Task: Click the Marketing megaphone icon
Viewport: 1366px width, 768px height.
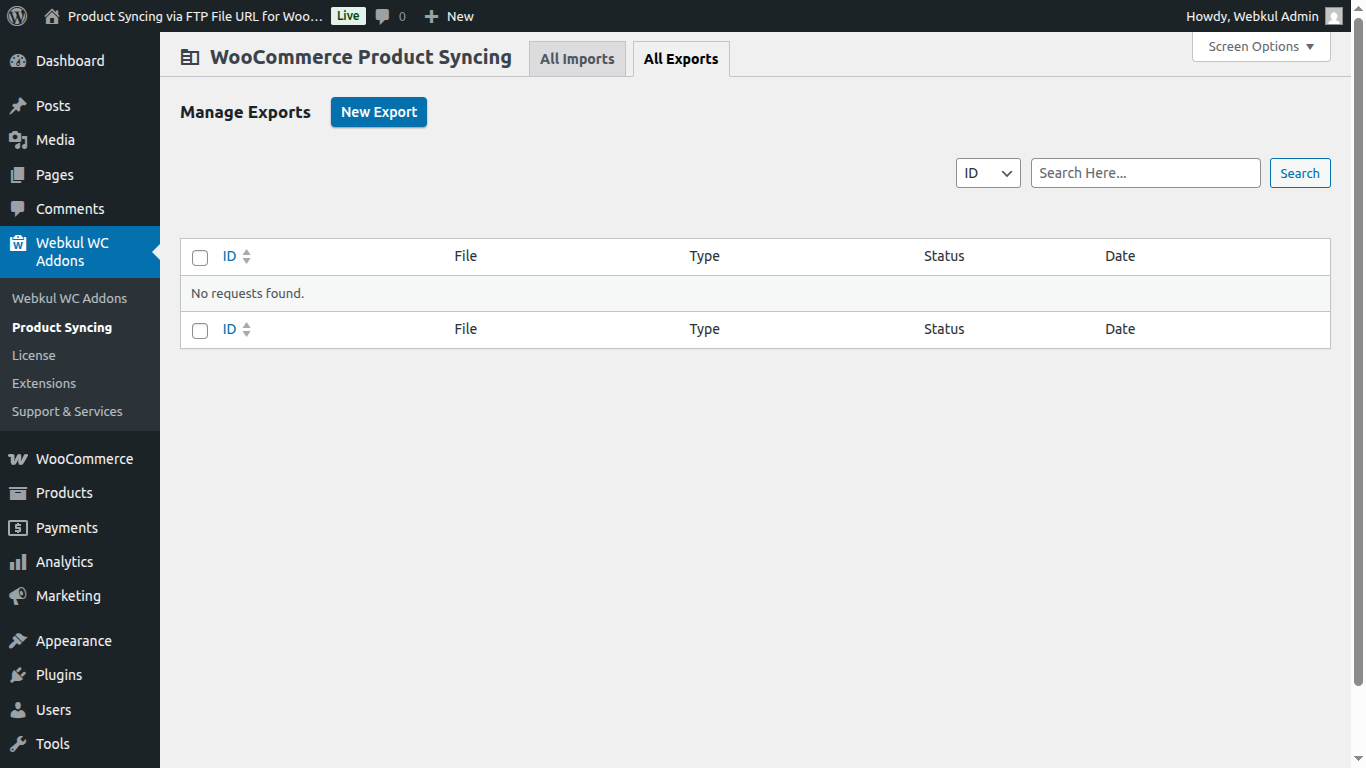Action: 18,596
